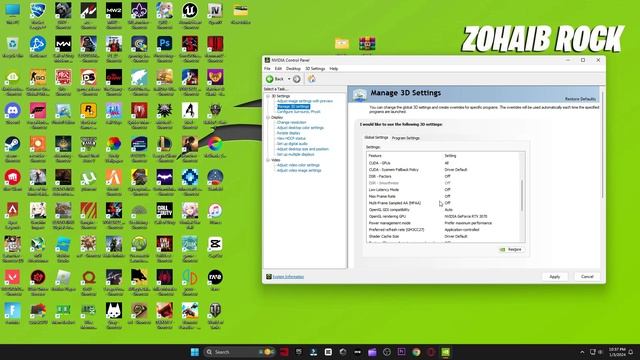Open the Recycle Bin on the desktop
The height and width of the screenshot is (360, 640).
pyautogui.click(x=13, y=47)
